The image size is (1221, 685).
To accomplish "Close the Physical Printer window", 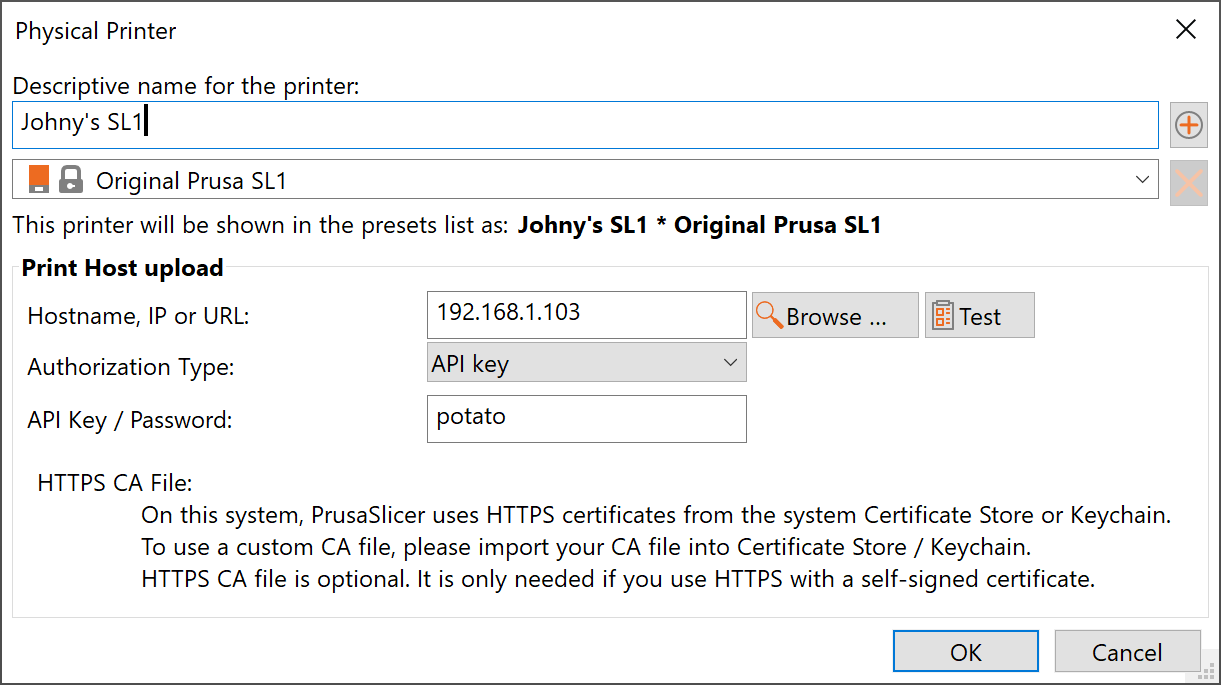I will point(1186,30).
